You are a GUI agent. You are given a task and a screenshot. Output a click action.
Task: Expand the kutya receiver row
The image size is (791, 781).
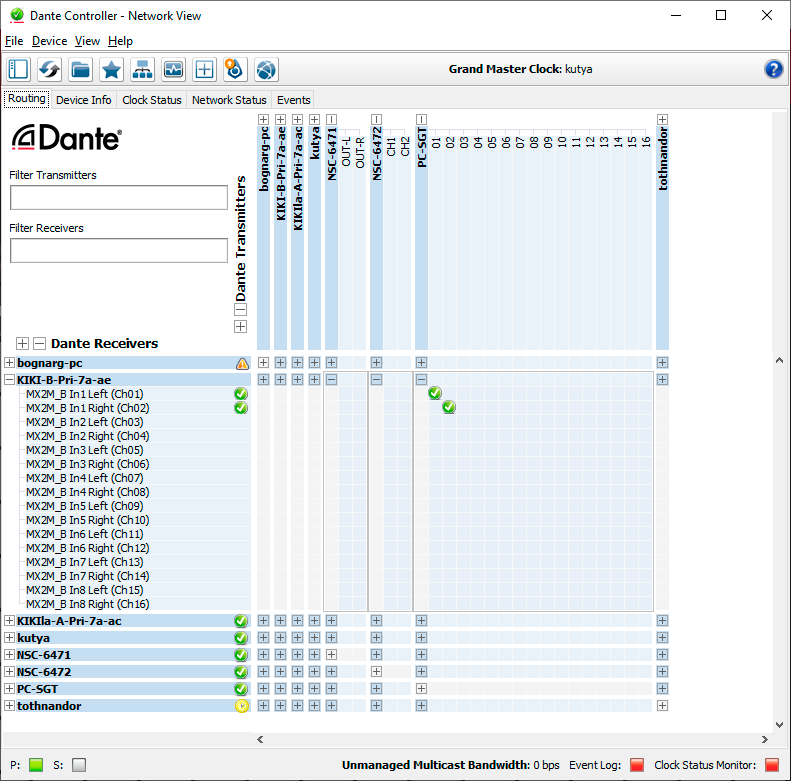(x=9, y=638)
